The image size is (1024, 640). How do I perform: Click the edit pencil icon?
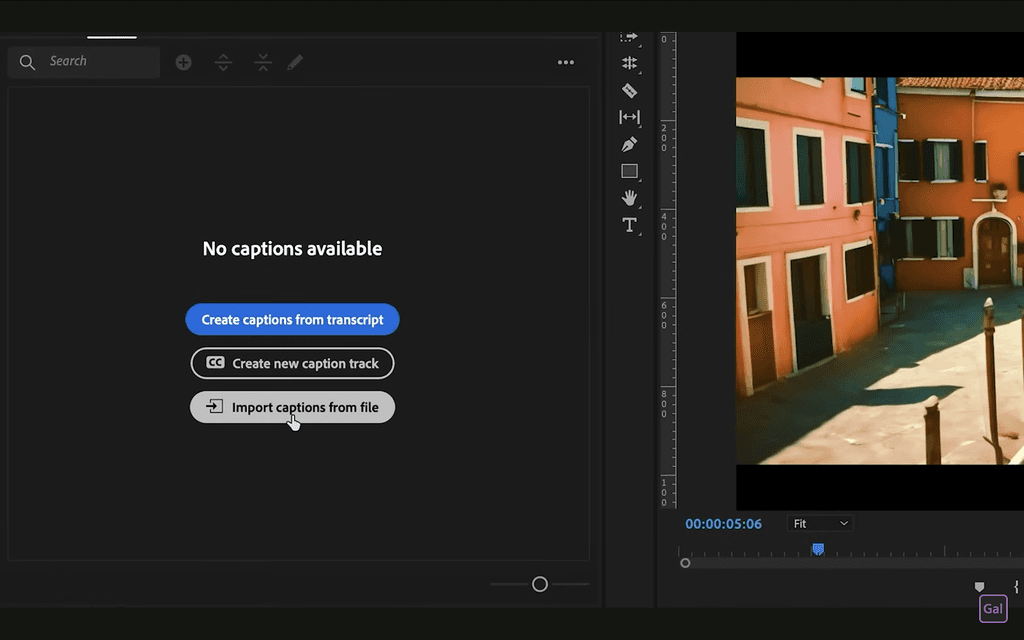tap(295, 62)
